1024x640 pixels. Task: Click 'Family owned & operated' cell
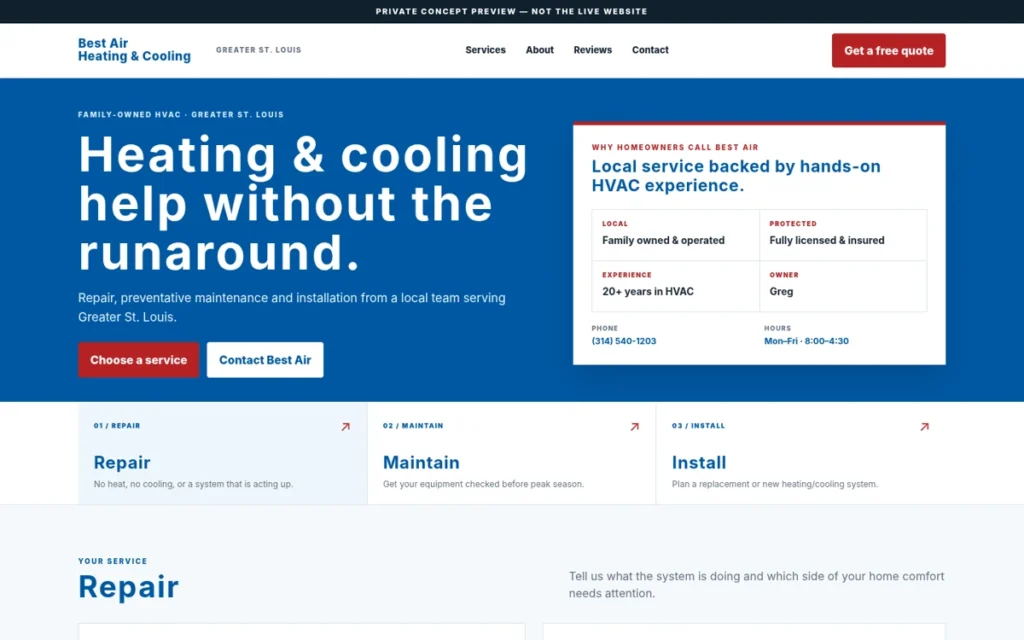pyautogui.click(x=675, y=235)
